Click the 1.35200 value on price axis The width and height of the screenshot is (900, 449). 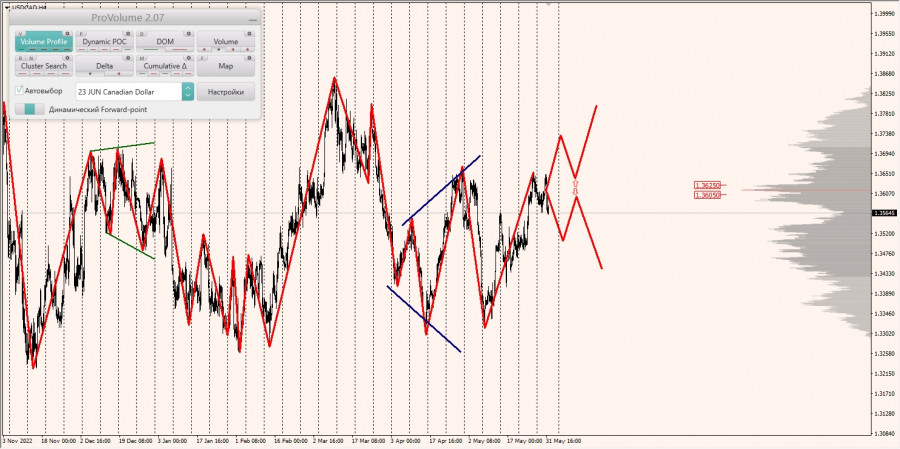tap(885, 233)
